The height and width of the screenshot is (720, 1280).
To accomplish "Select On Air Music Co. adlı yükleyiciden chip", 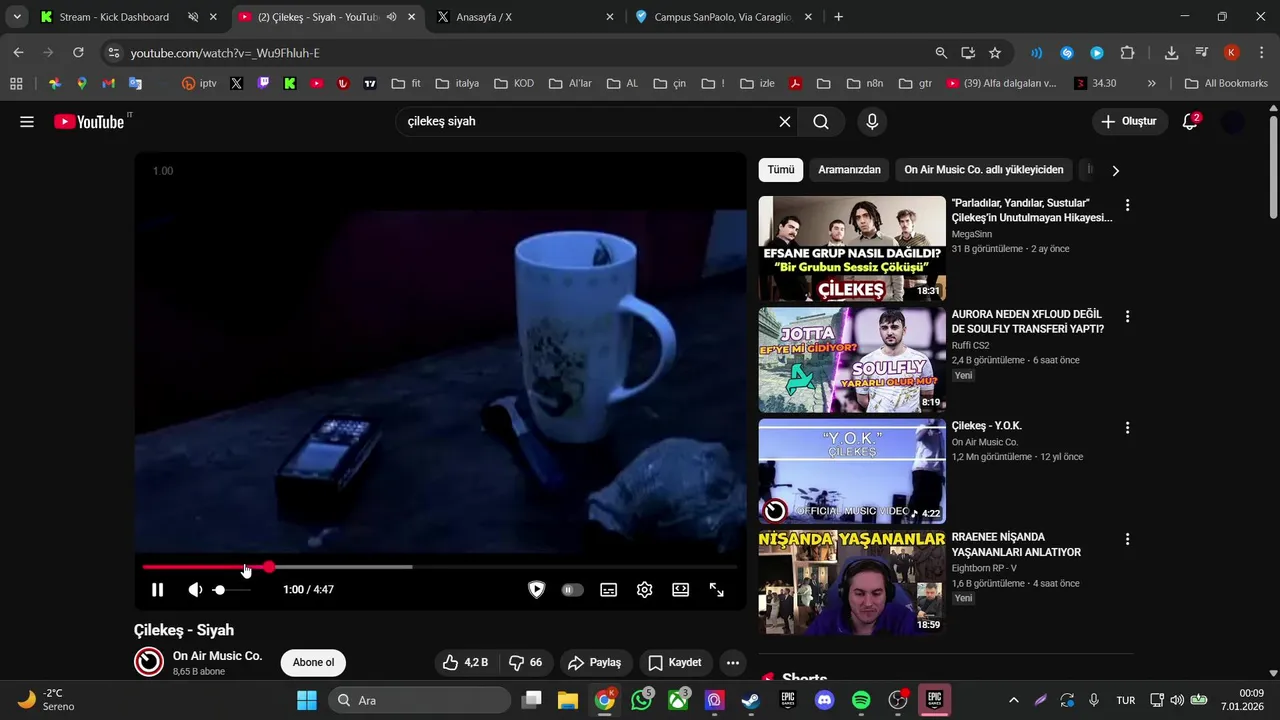I will (984, 170).
